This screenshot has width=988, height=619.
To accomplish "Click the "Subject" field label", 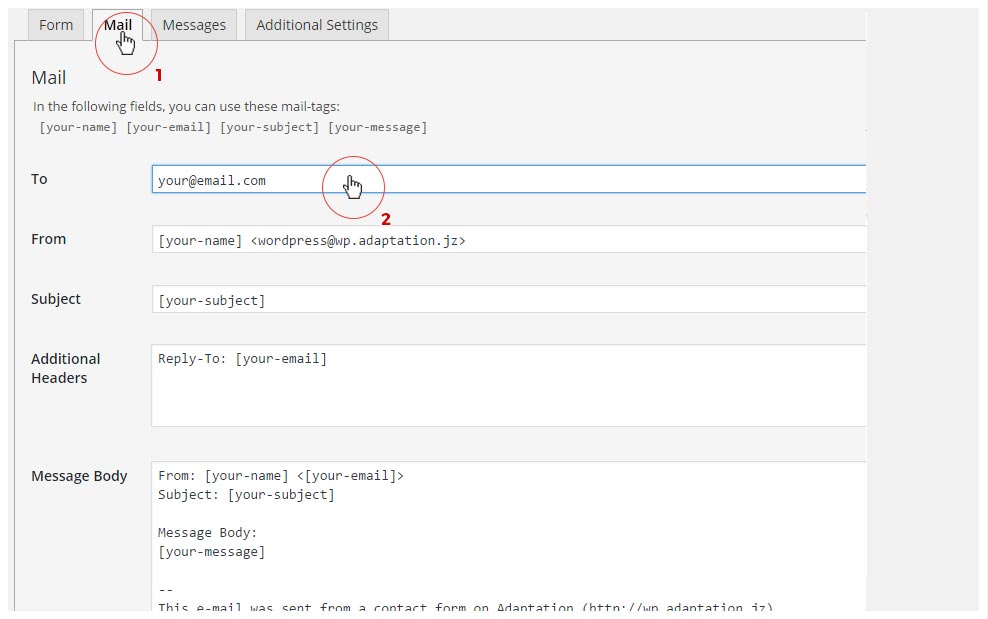I will (56, 299).
